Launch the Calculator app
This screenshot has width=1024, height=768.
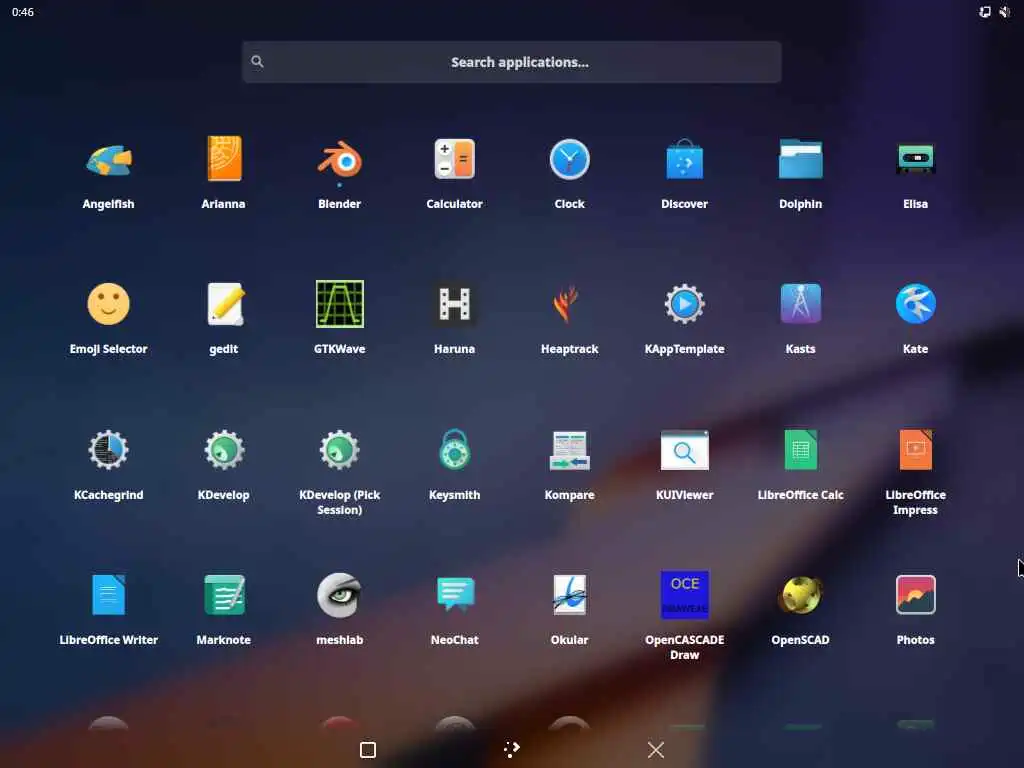tap(455, 159)
